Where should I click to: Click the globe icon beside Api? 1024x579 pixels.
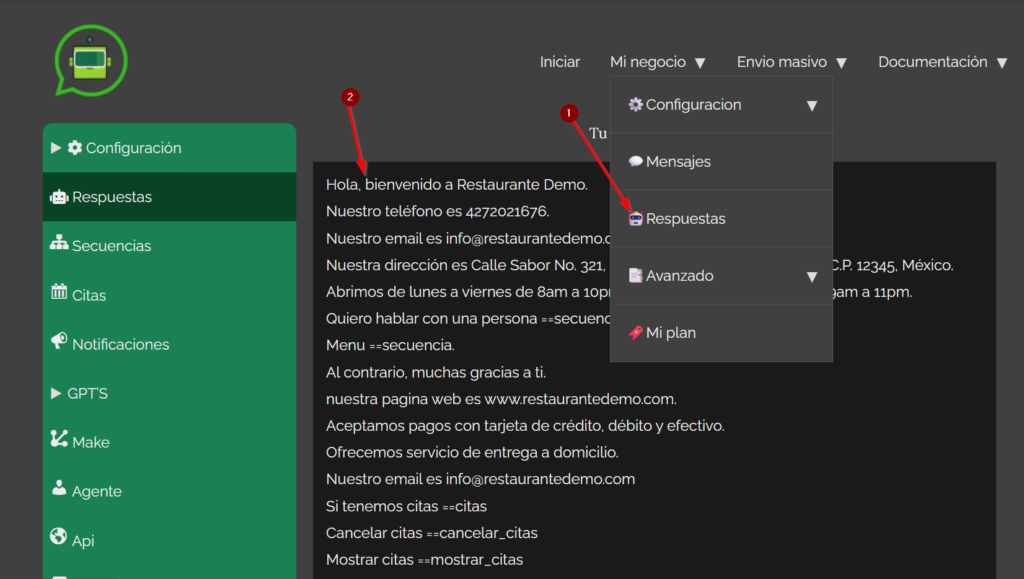[59, 537]
